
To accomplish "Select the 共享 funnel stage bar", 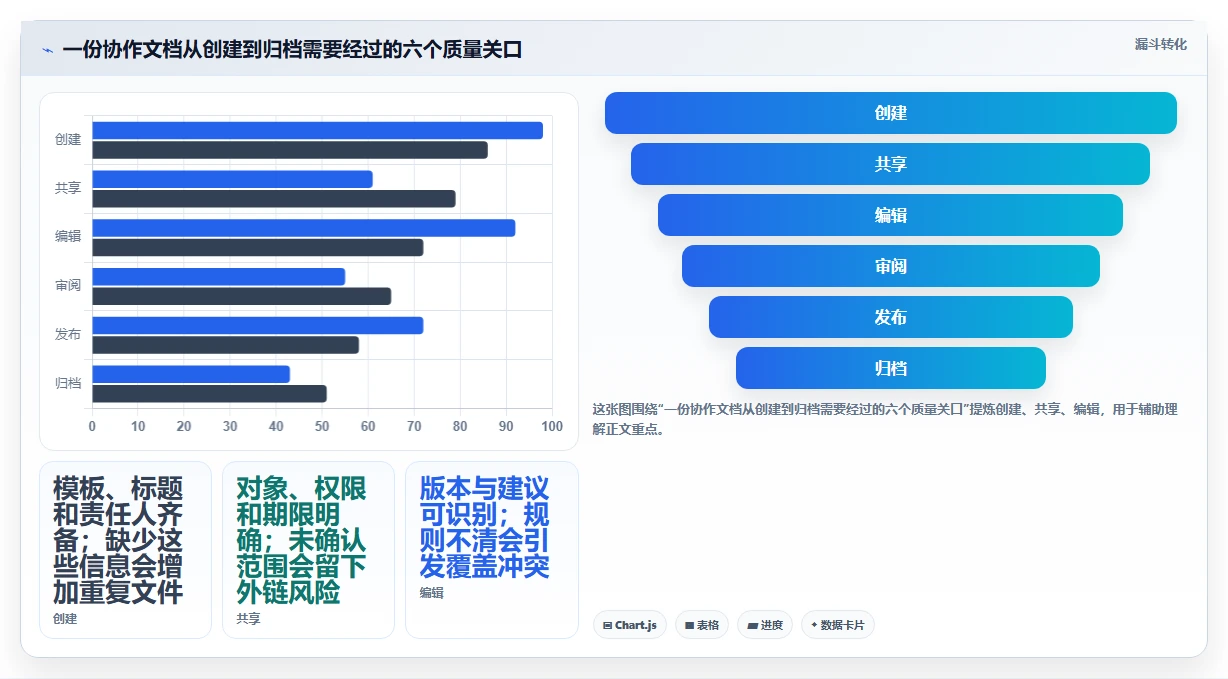I will pos(890,164).
